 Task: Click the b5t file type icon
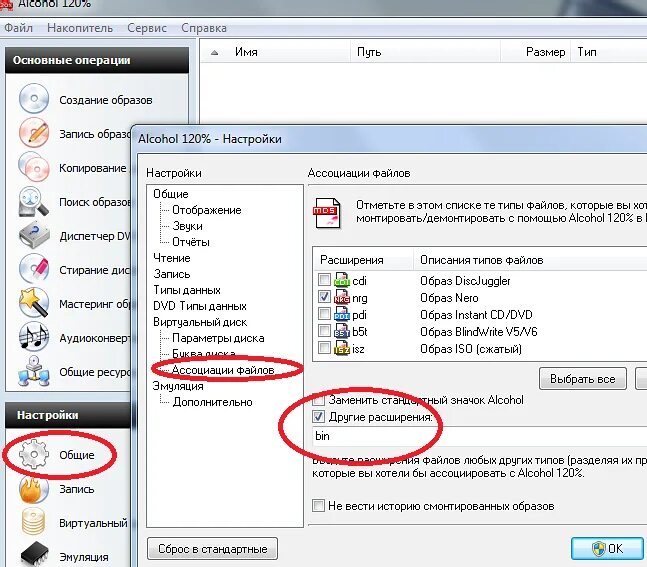342,331
